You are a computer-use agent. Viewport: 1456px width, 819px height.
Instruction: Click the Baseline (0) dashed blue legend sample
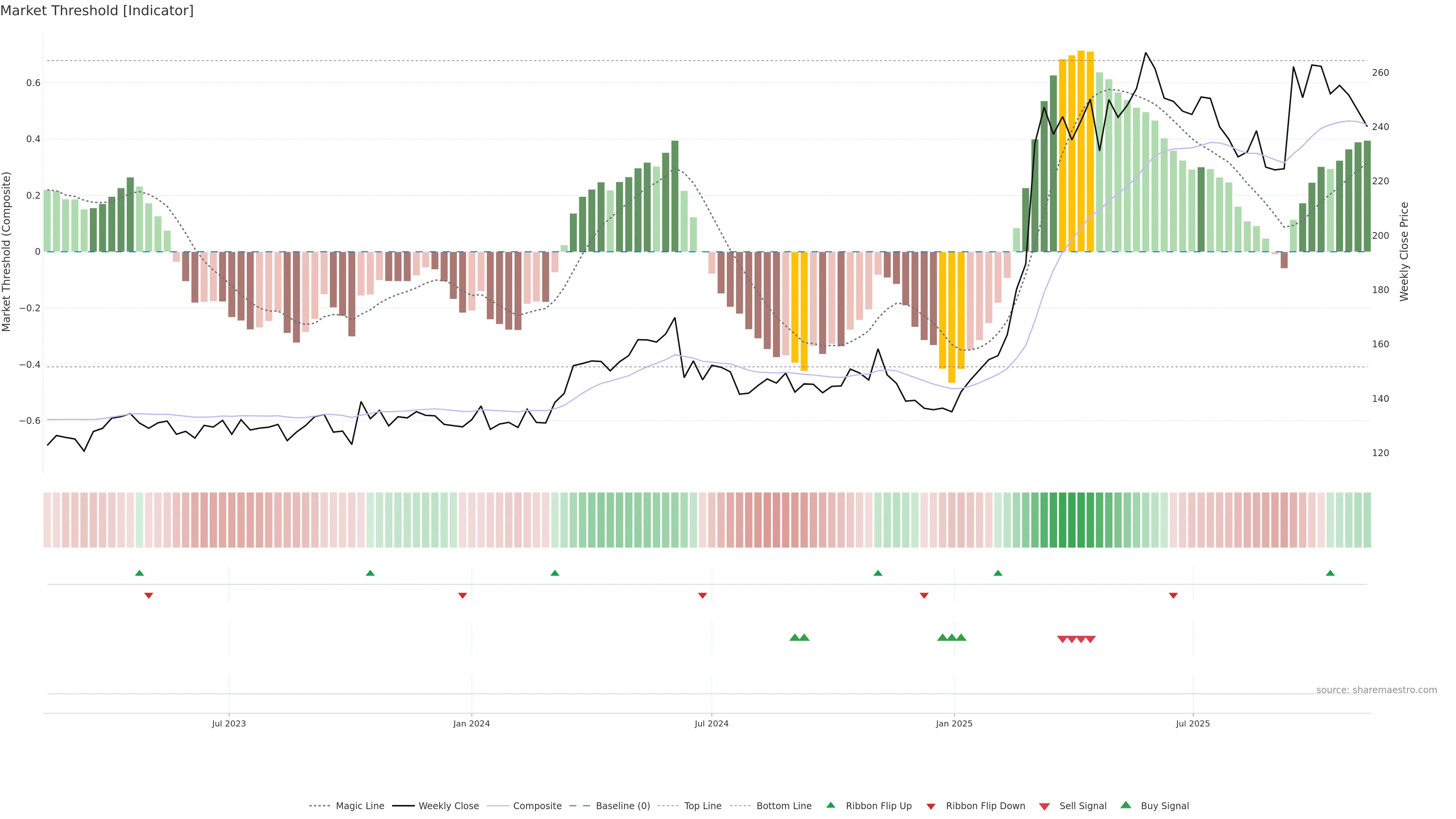coord(579,806)
